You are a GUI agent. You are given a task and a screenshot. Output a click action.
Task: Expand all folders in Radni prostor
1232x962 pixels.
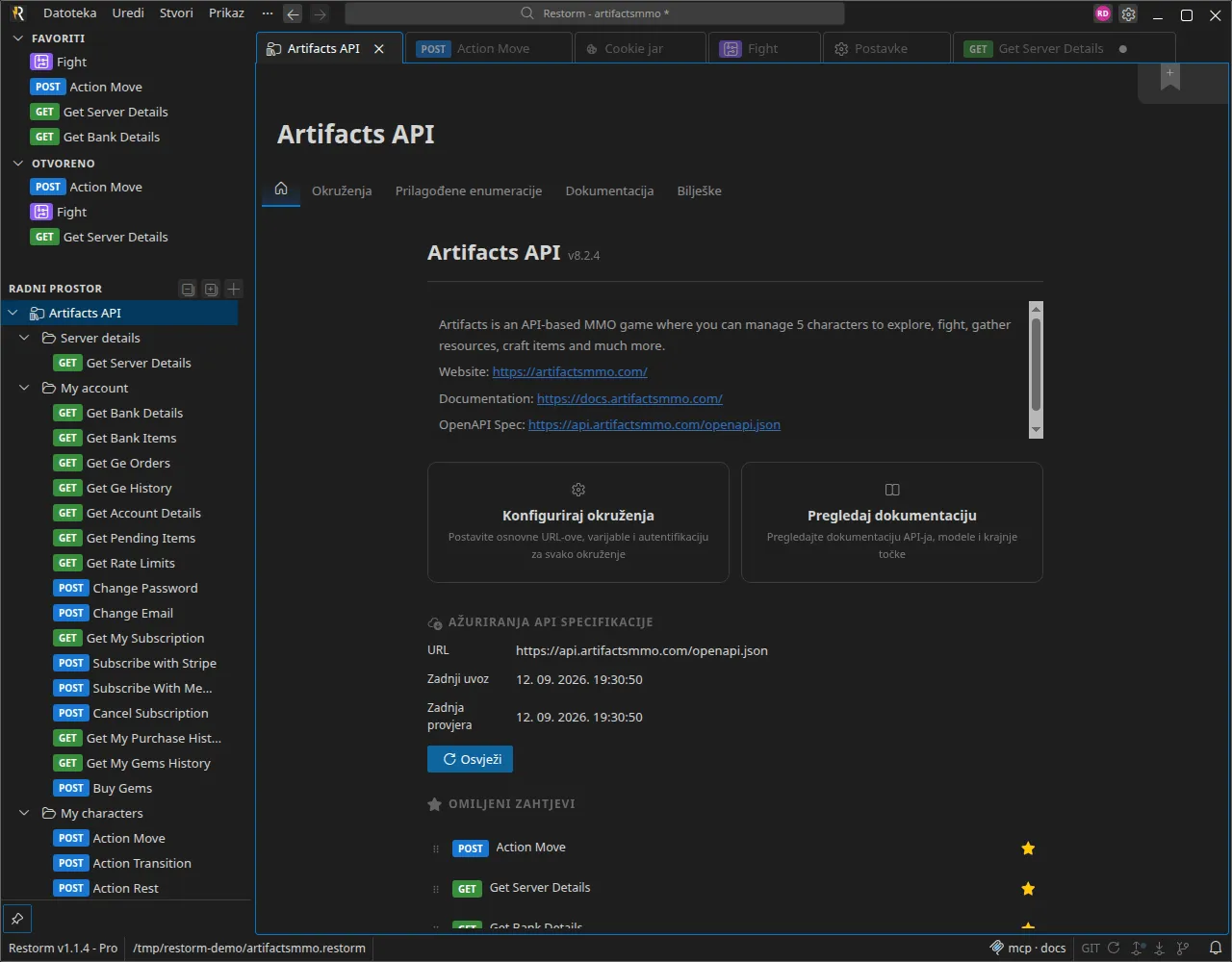coord(211,289)
